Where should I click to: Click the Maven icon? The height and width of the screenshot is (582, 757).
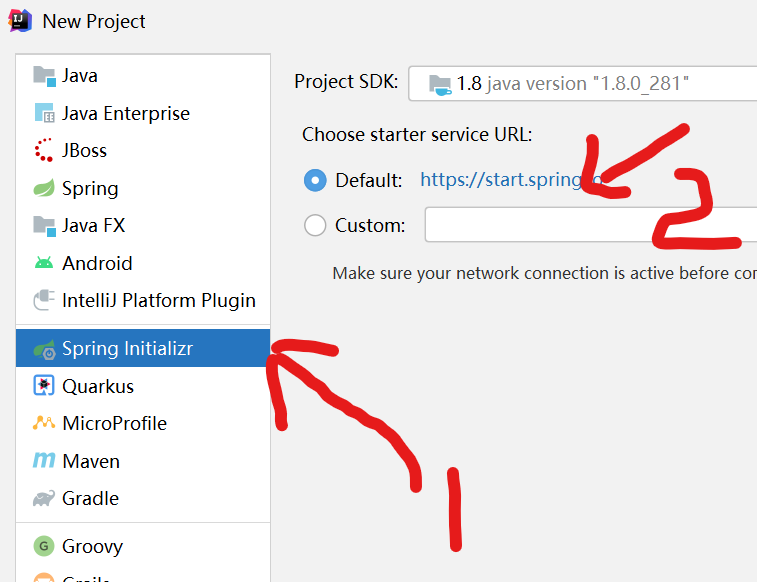click(x=44, y=461)
